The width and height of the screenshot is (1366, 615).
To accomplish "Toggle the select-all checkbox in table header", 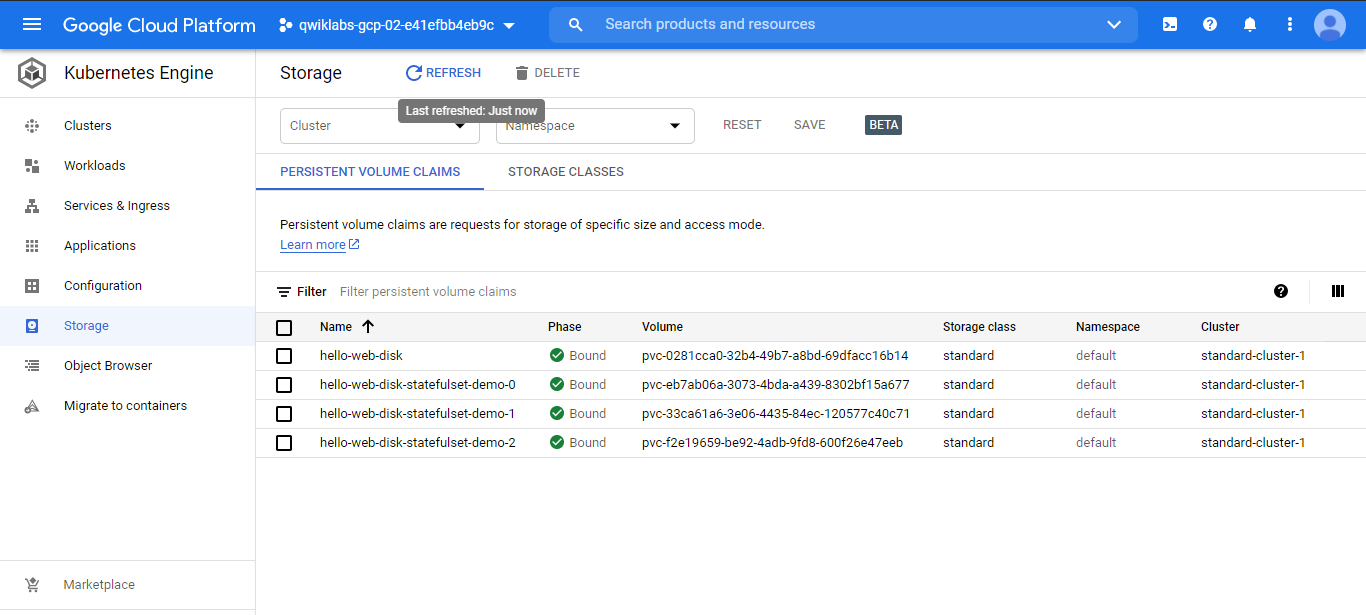I will [x=284, y=328].
